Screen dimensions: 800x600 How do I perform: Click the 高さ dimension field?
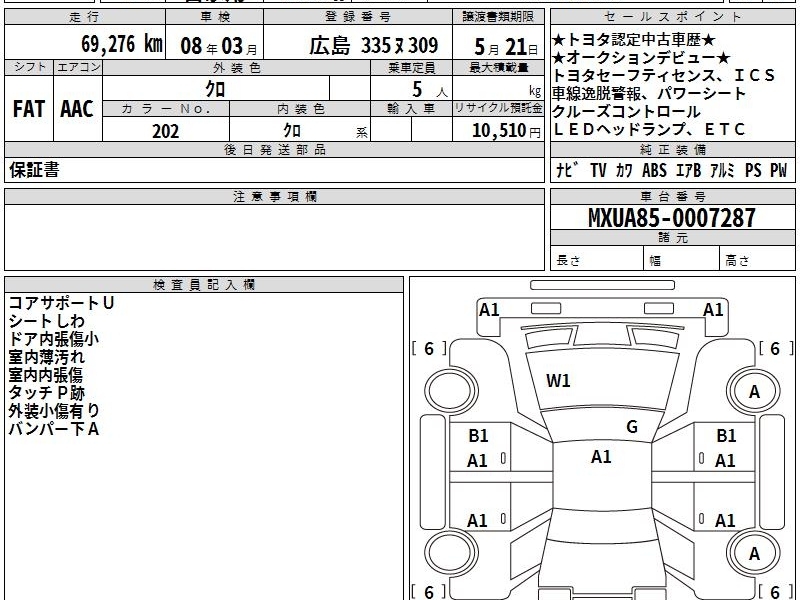(x=758, y=260)
